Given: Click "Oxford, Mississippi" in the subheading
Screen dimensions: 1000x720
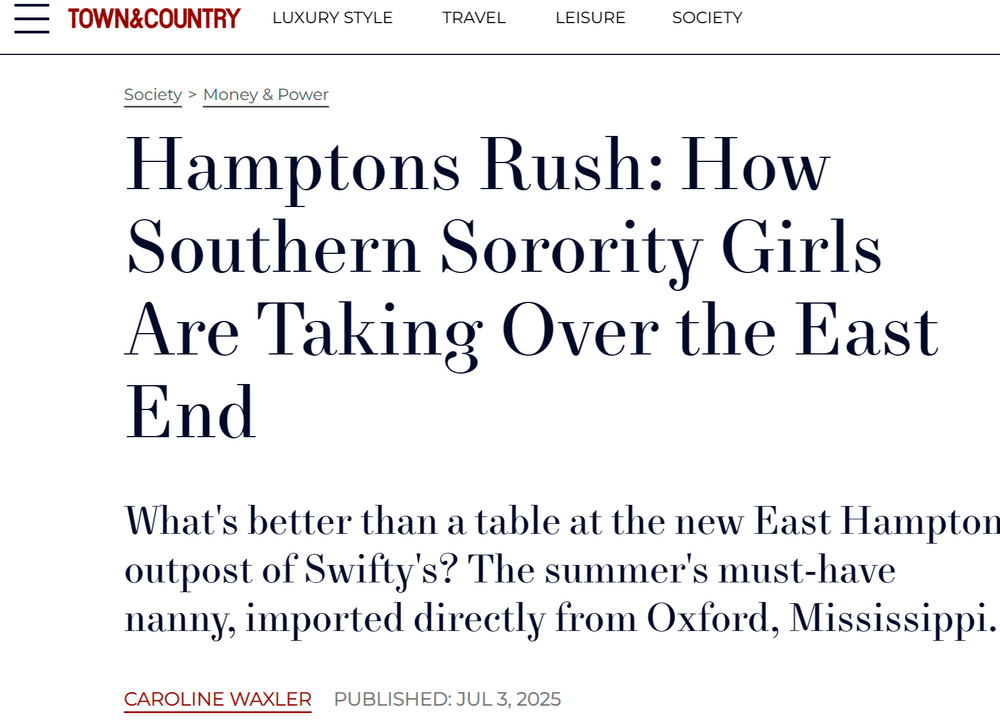Looking at the screenshot, I should point(821,619).
